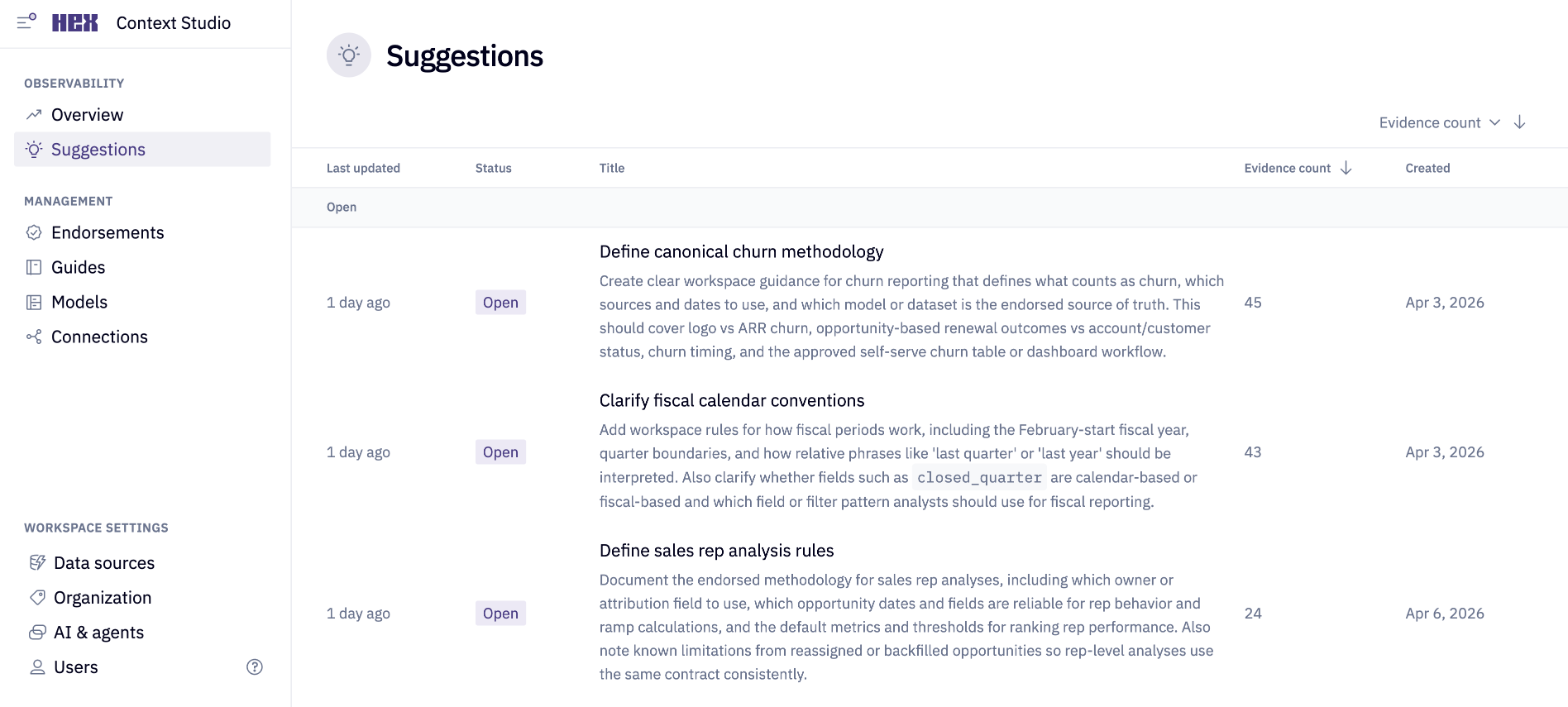Collapse the Open suggestions group
1568x707 pixels.
(x=341, y=207)
